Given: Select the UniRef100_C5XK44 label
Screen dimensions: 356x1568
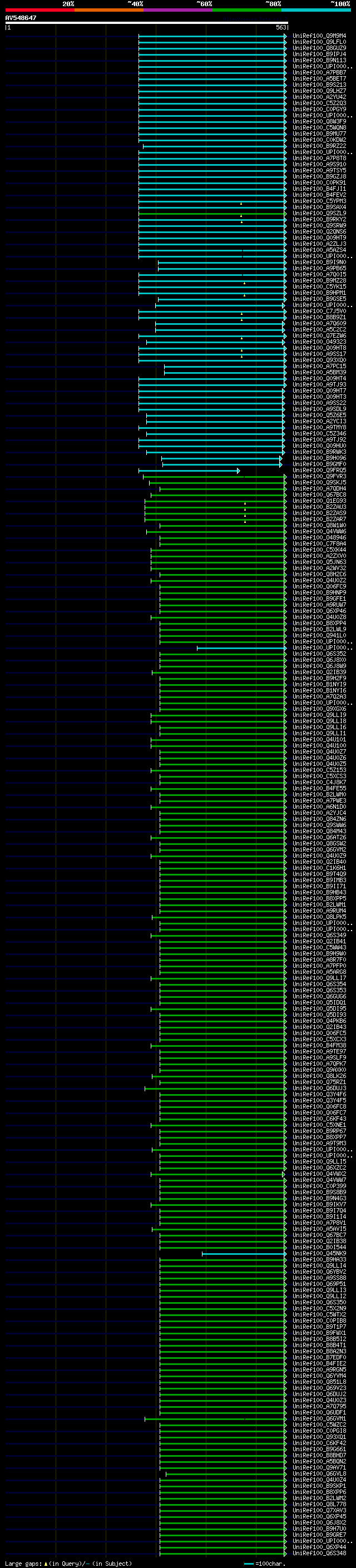Looking at the screenshot, I should 319,550.
